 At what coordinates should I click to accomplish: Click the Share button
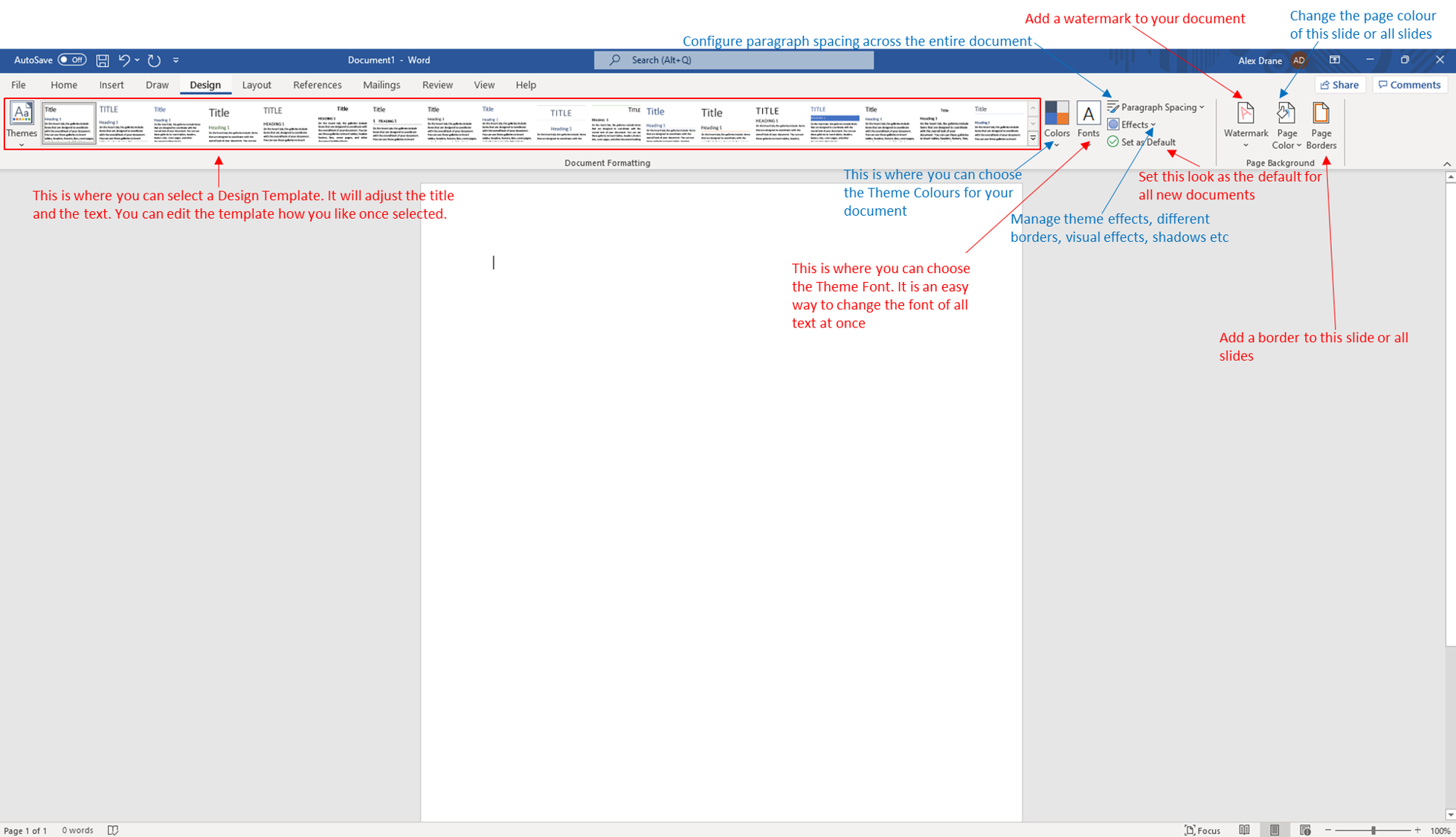pos(1340,85)
